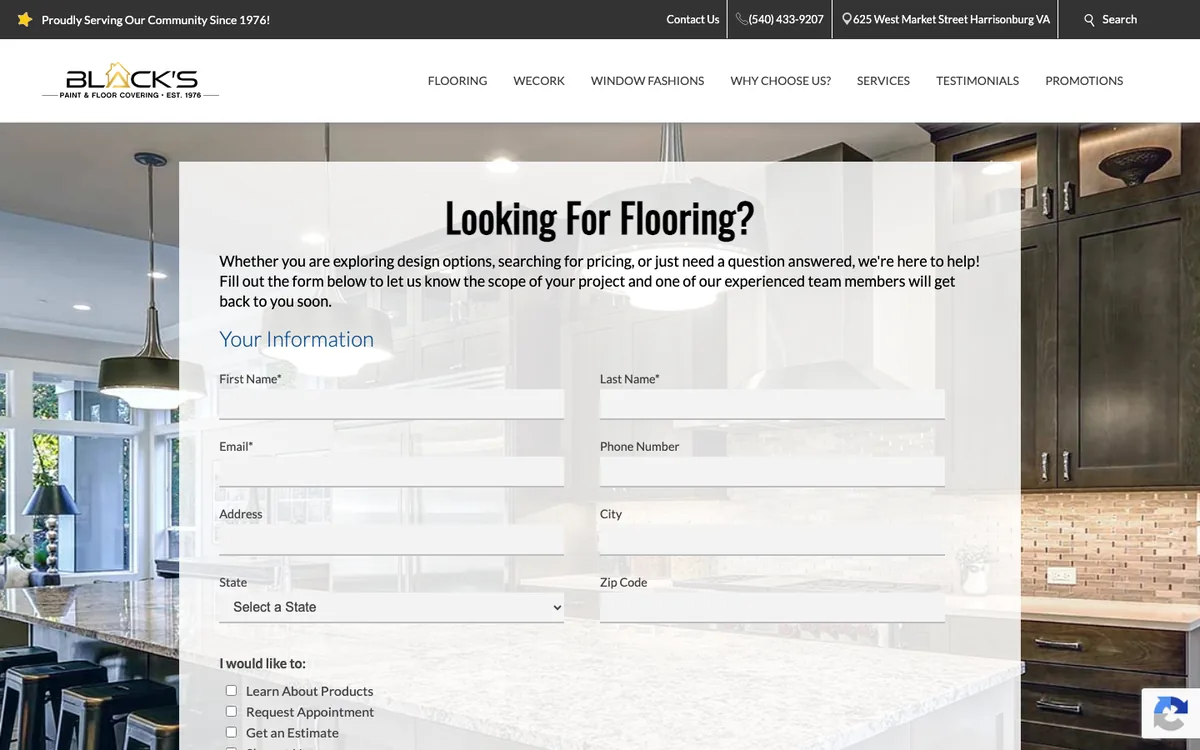Open the Services menu
1200x750 pixels.
tap(883, 81)
